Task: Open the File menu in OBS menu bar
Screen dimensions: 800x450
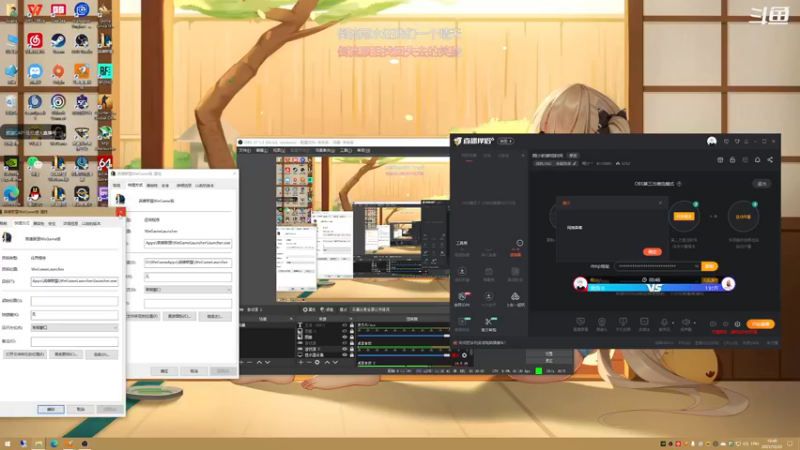Action: [244, 151]
